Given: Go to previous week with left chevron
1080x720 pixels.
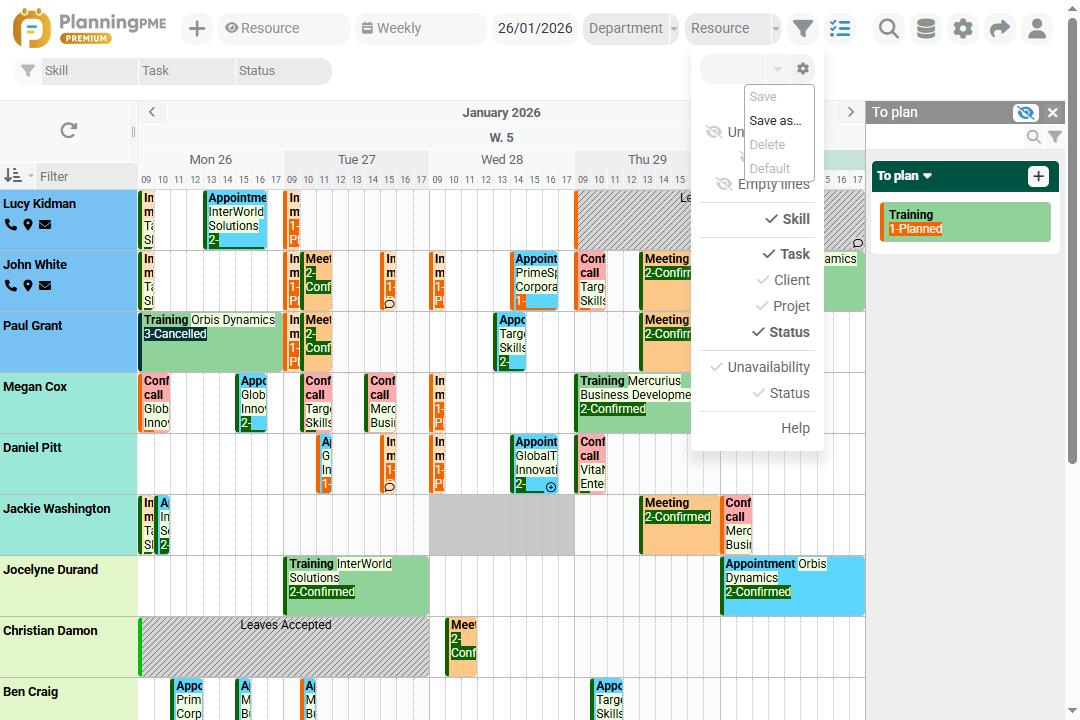Looking at the screenshot, I should coord(152,112).
